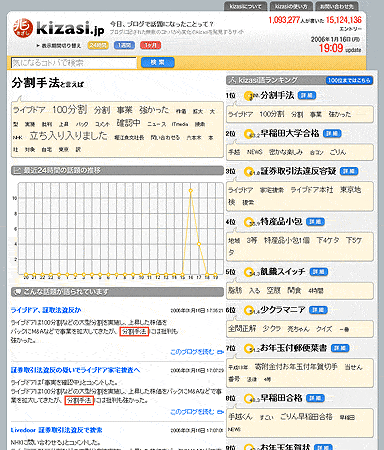
Task: Click the graph point at hour 17
Action: (x=199, y=244)
